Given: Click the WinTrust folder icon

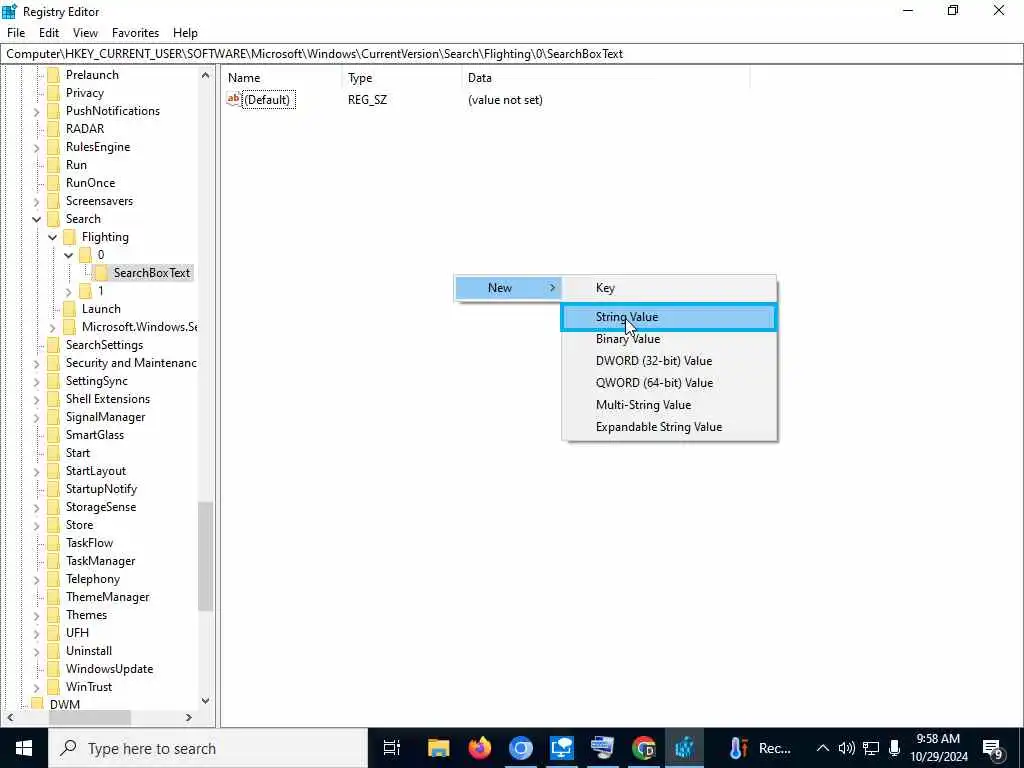Looking at the screenshot, I should (54, 687).
